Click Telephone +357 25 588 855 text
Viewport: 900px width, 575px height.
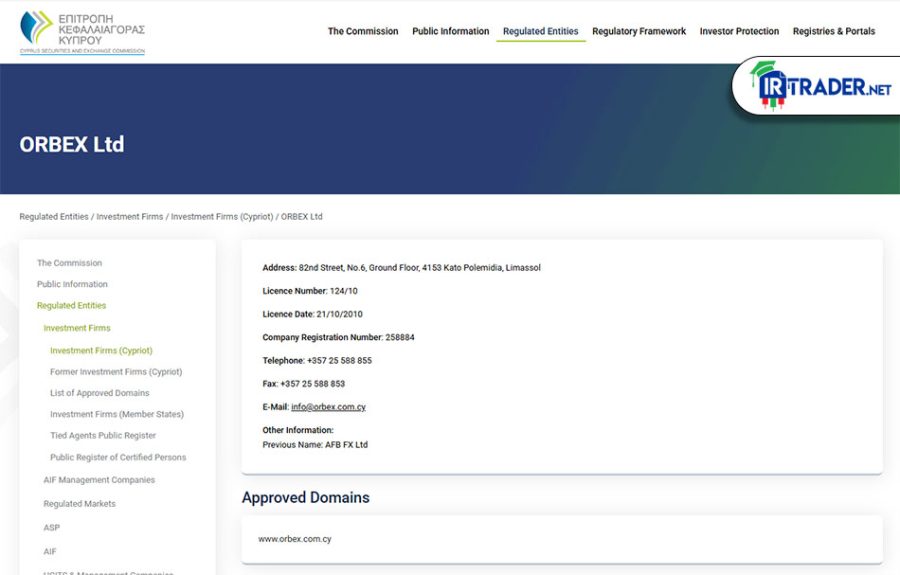coord(317,360)
